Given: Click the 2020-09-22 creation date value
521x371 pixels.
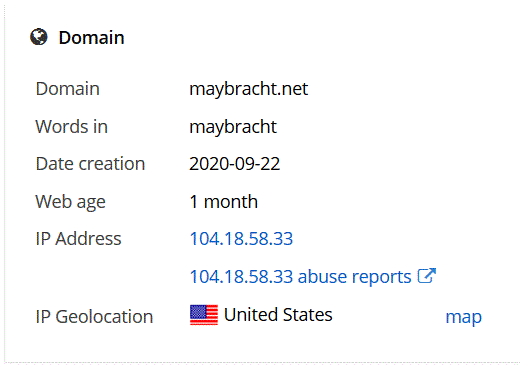Looking at the screenshot, I should (235, 164).
